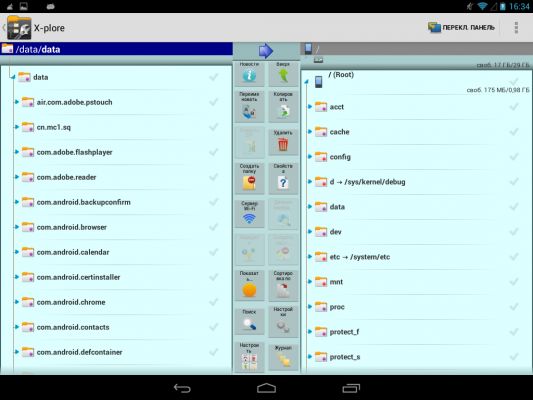Open the Журнал log button
The width and height of the screenshot is (533, 400).
click(283, 357)
